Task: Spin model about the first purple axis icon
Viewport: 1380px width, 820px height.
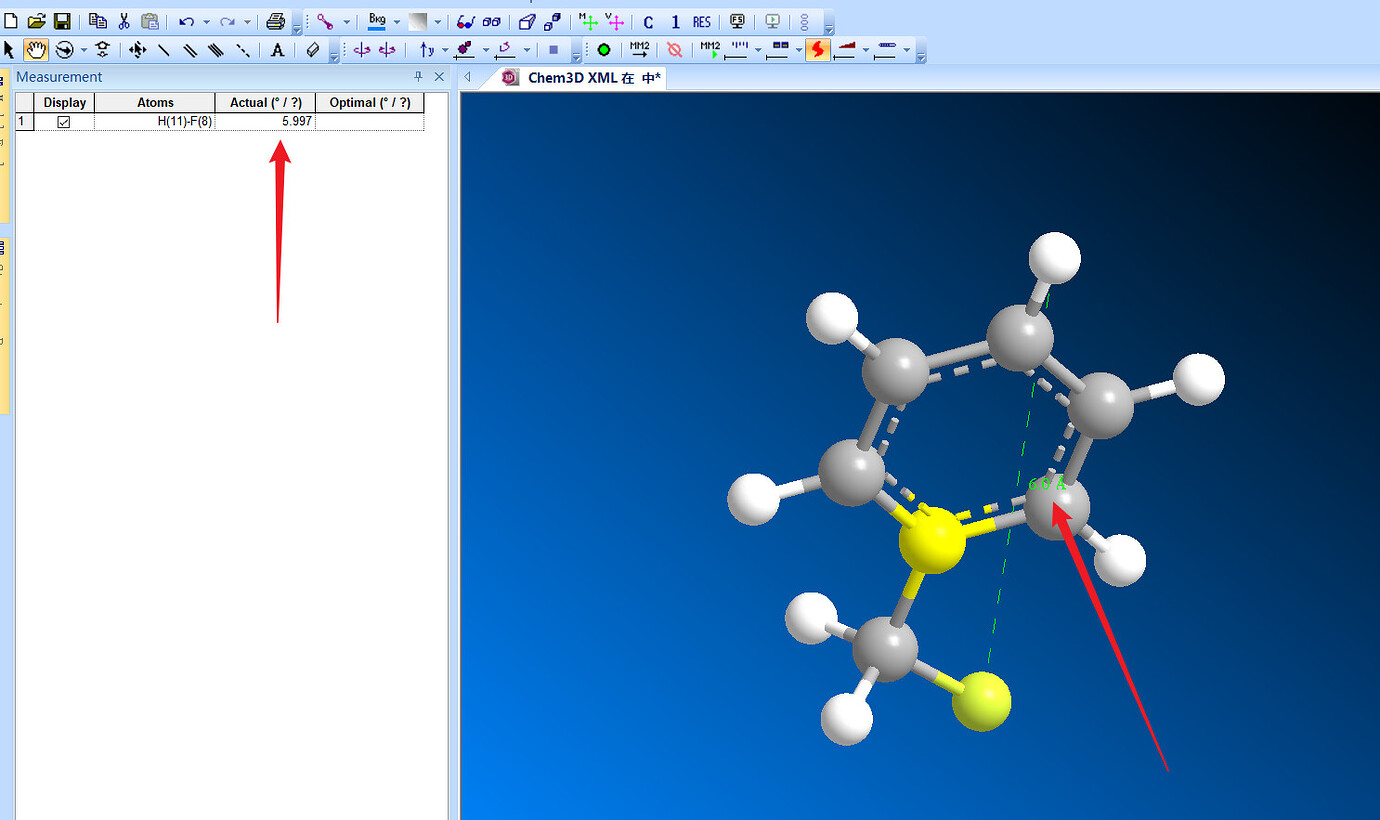Action: [x=362, y=49]
